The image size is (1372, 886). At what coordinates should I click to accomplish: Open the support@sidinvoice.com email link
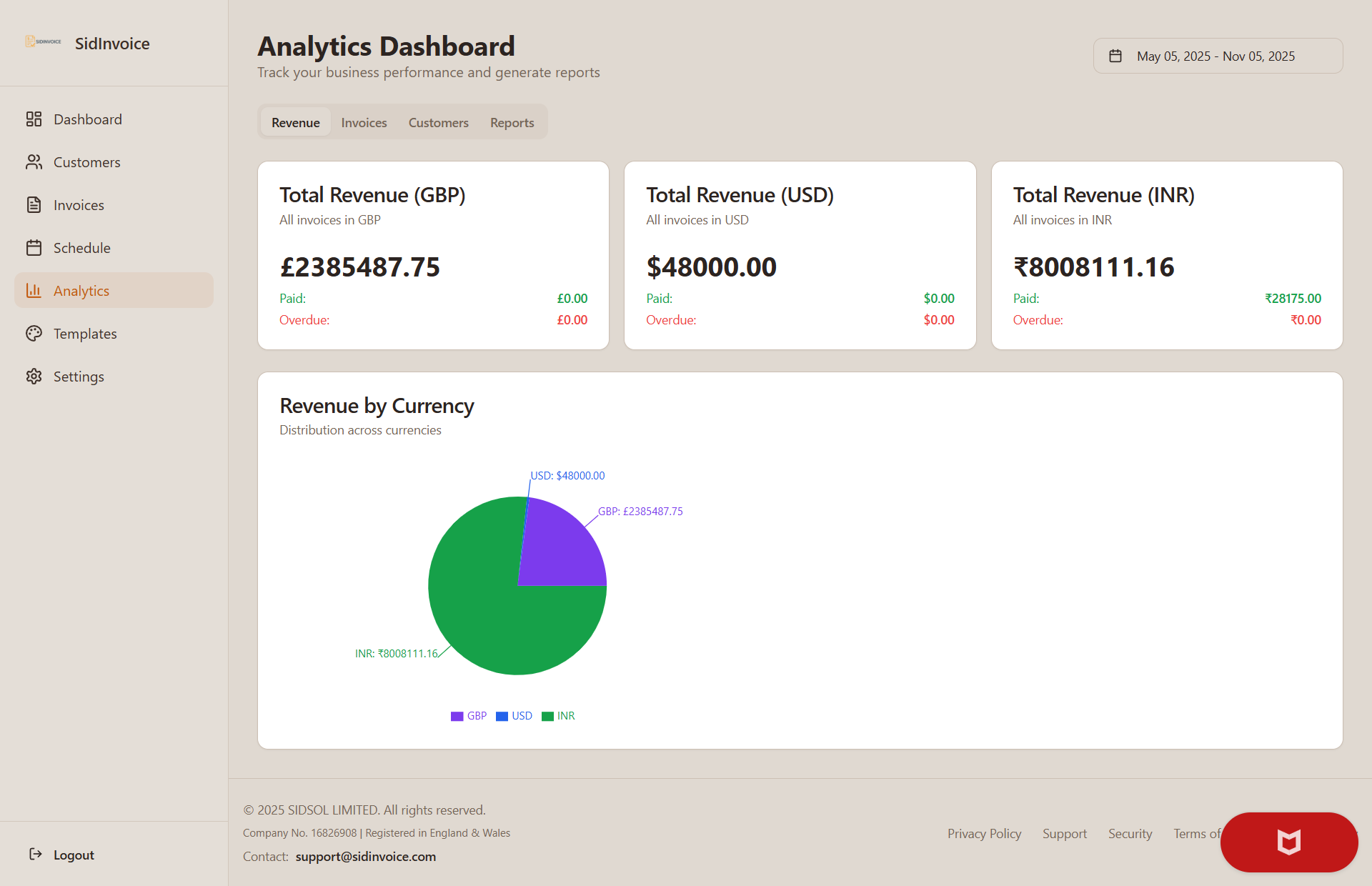[x=365, y=856]
